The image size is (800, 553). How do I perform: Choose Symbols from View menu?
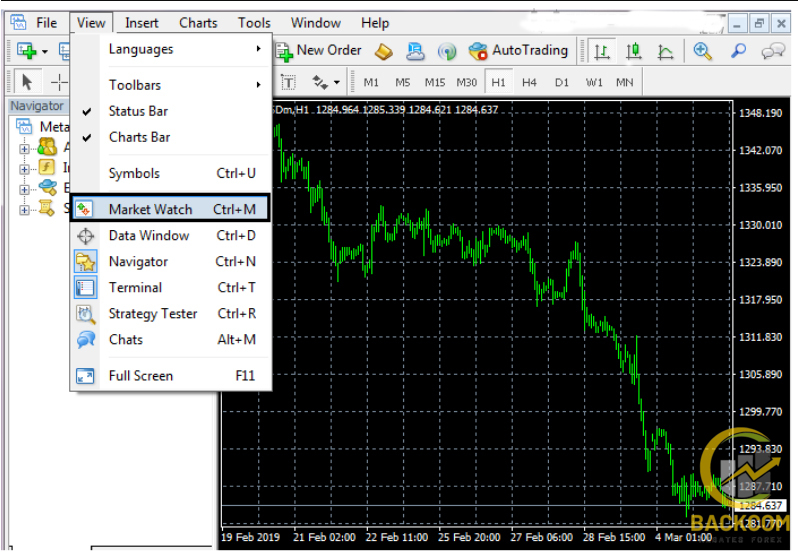coord(170,173)
